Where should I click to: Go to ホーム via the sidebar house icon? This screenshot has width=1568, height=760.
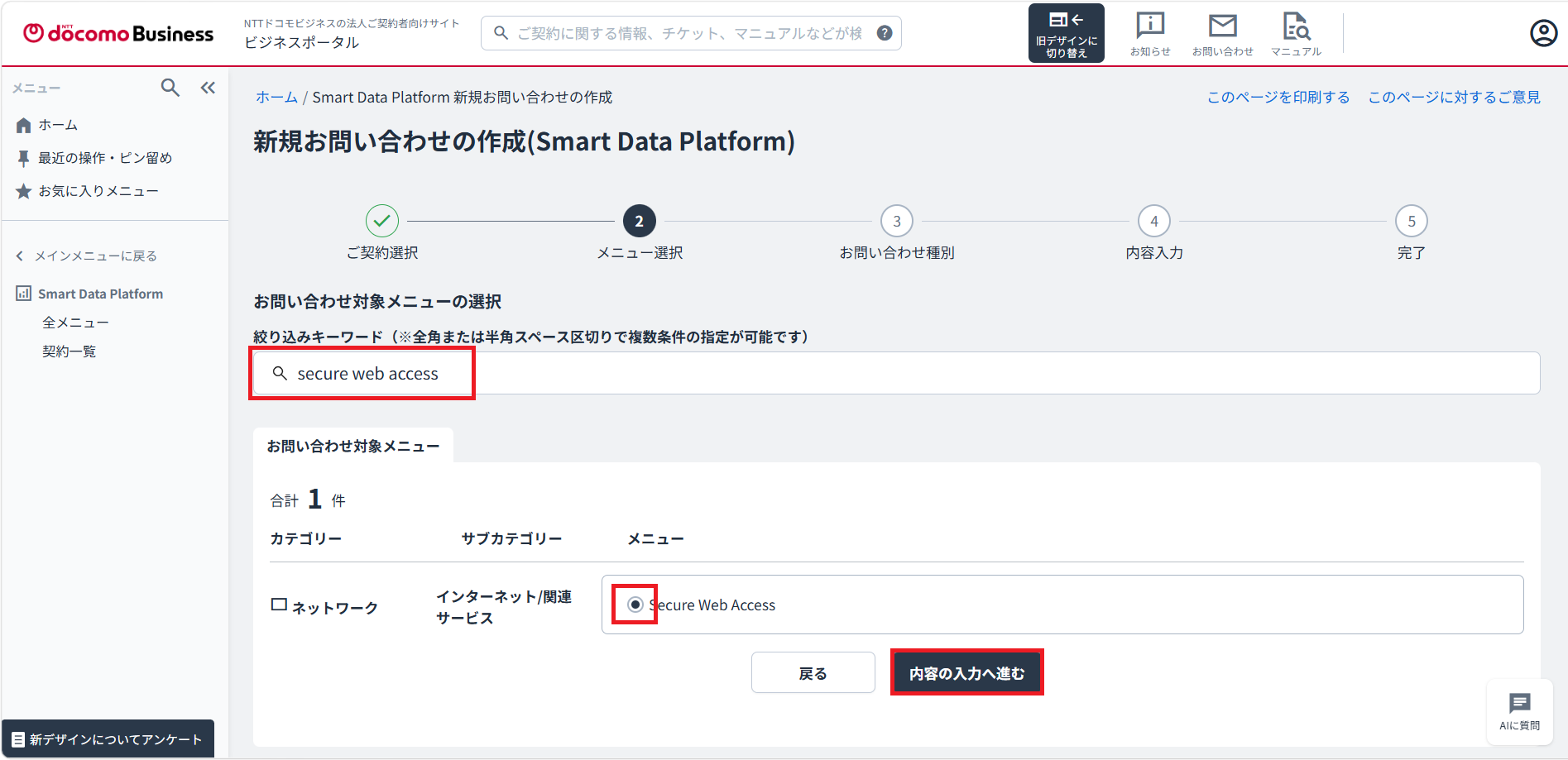(23, 125)
